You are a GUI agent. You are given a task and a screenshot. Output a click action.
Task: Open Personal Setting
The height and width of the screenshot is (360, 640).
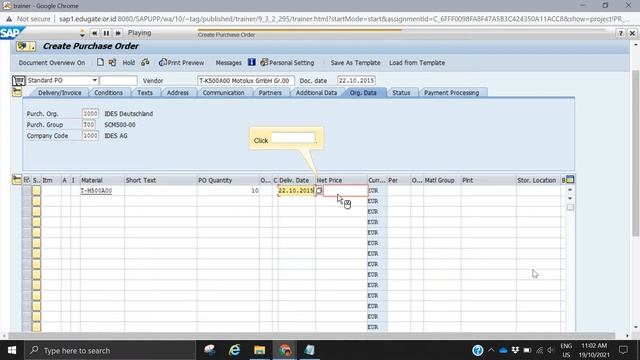tap(287, 63)
